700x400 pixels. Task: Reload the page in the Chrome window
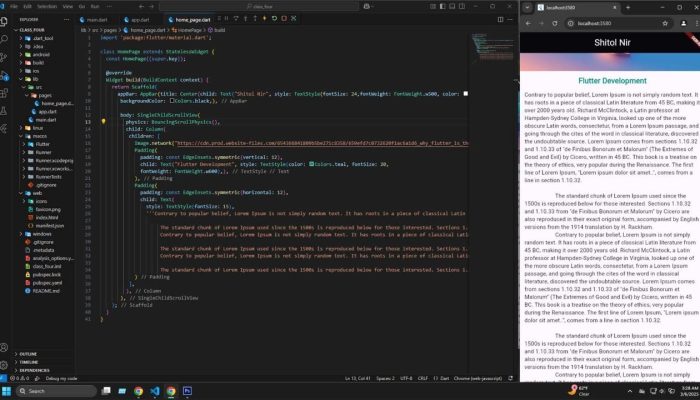[x=555, y=23]
